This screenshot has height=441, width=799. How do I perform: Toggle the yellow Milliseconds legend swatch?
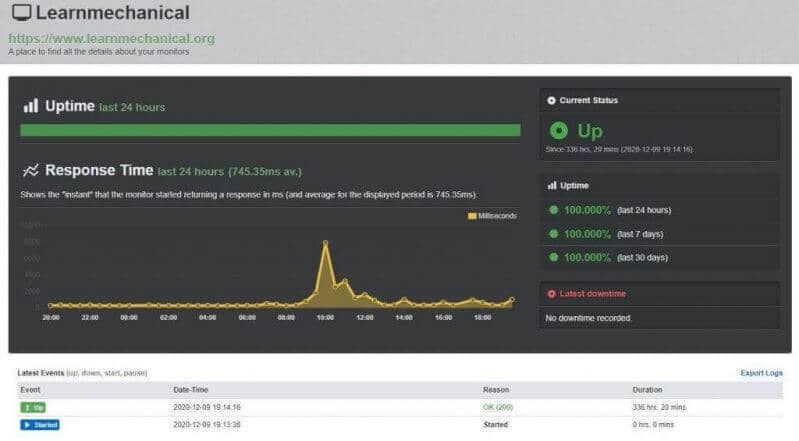[x=472, y=216]
